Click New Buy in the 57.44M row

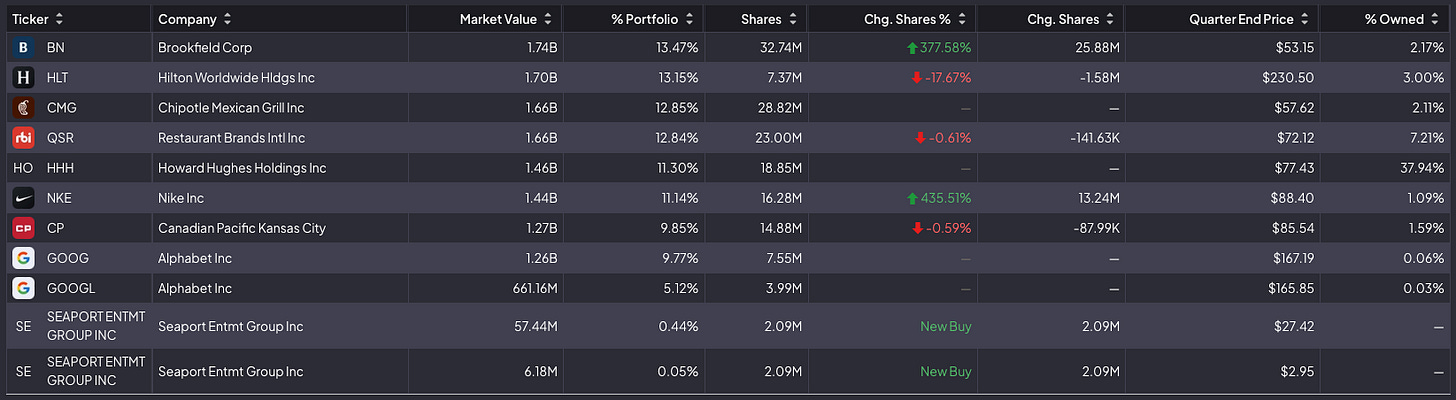point(945,326)
